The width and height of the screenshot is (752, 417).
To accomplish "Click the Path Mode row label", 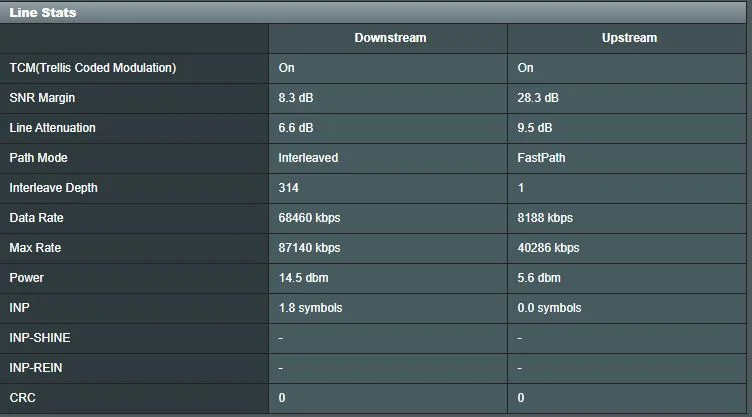I will [38, 158].
